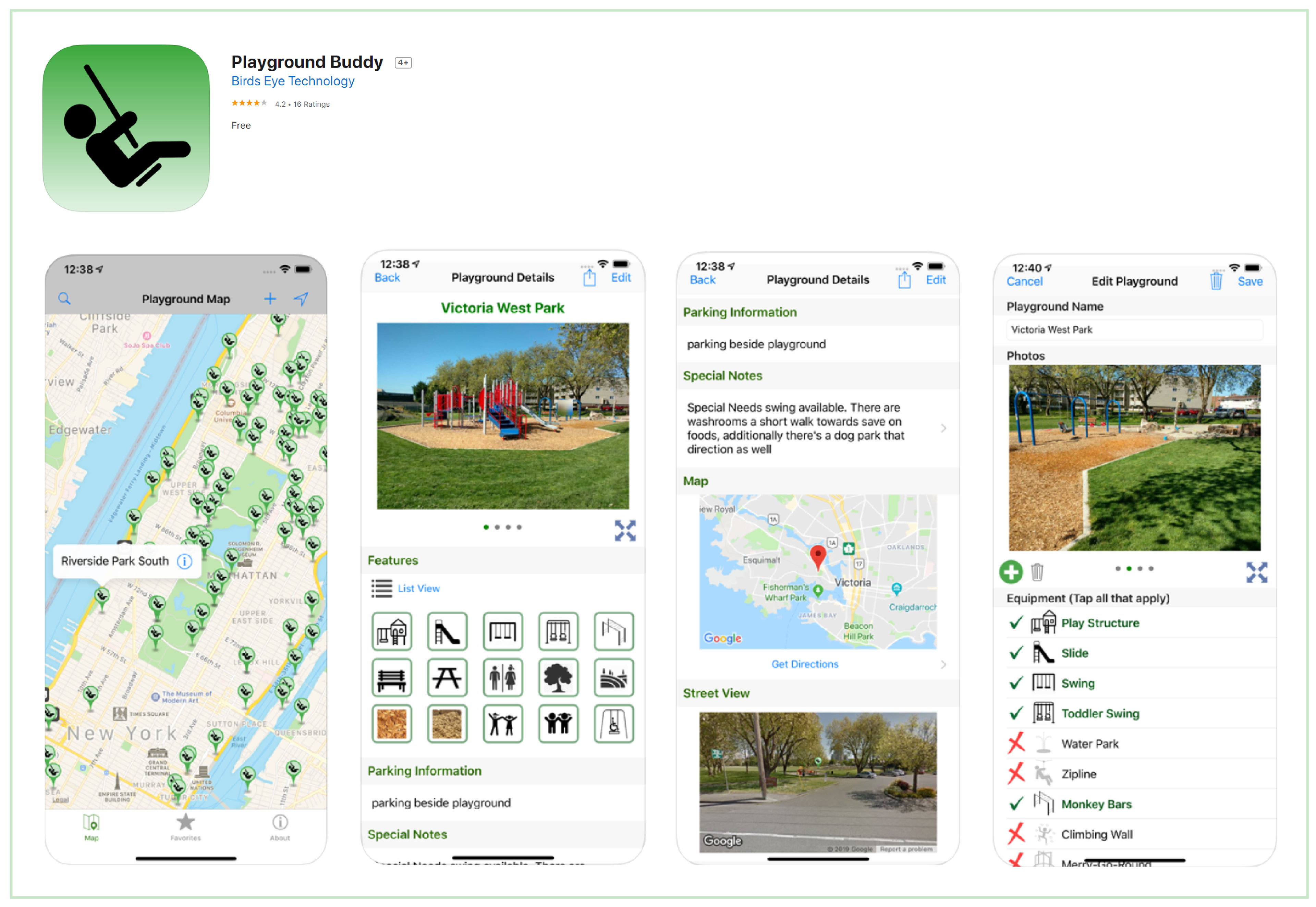Select the About tab
The width and height of the screenshot is (1316, 907).
click(x=280, y=827)
